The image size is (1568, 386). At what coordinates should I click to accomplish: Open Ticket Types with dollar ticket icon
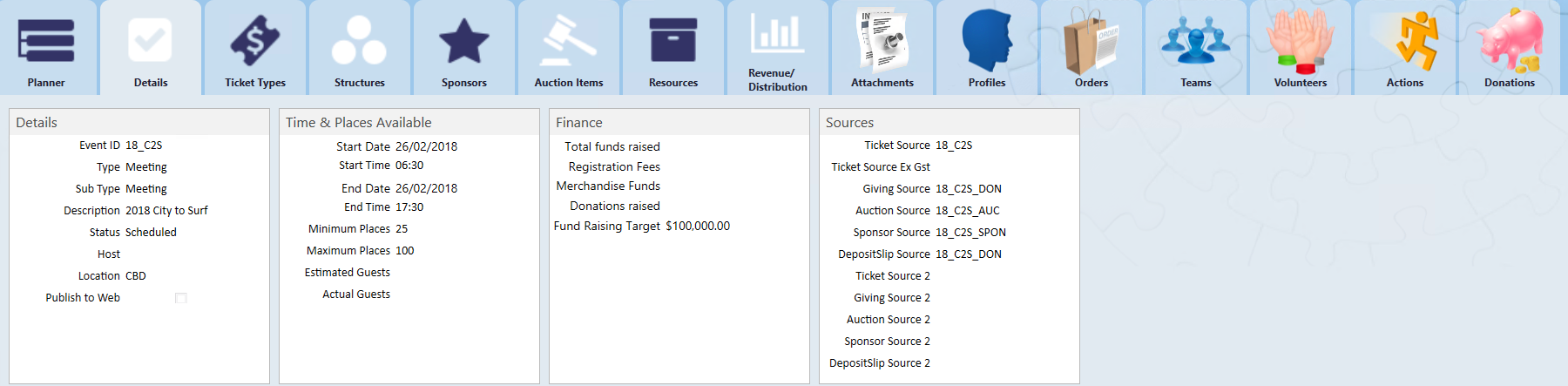[x=254, y=41]
